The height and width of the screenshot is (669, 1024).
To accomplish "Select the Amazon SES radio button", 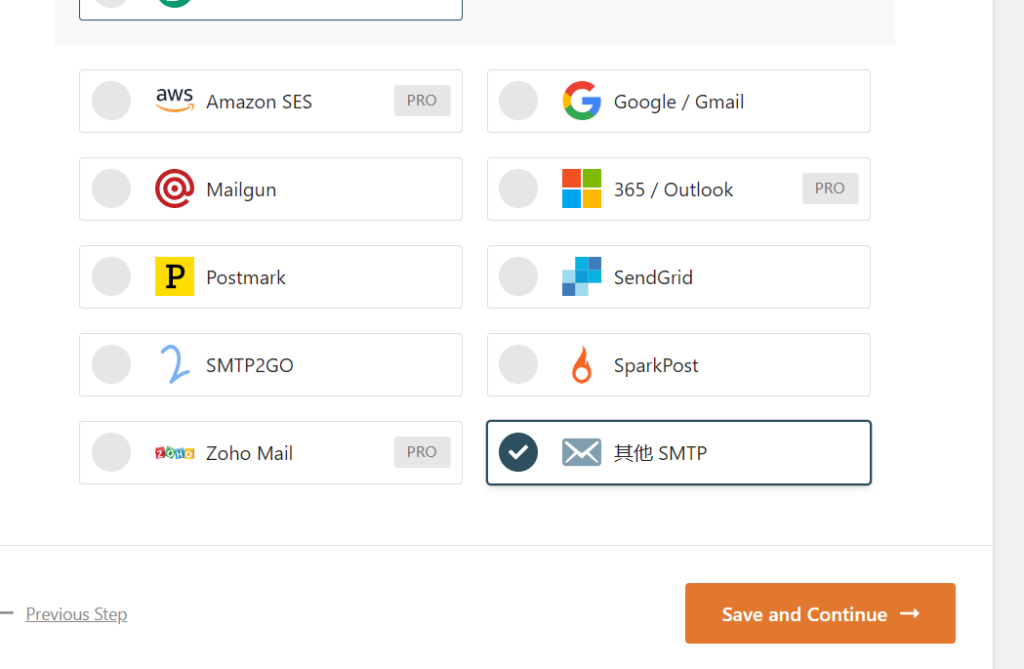I will click(x=111, y=101).
